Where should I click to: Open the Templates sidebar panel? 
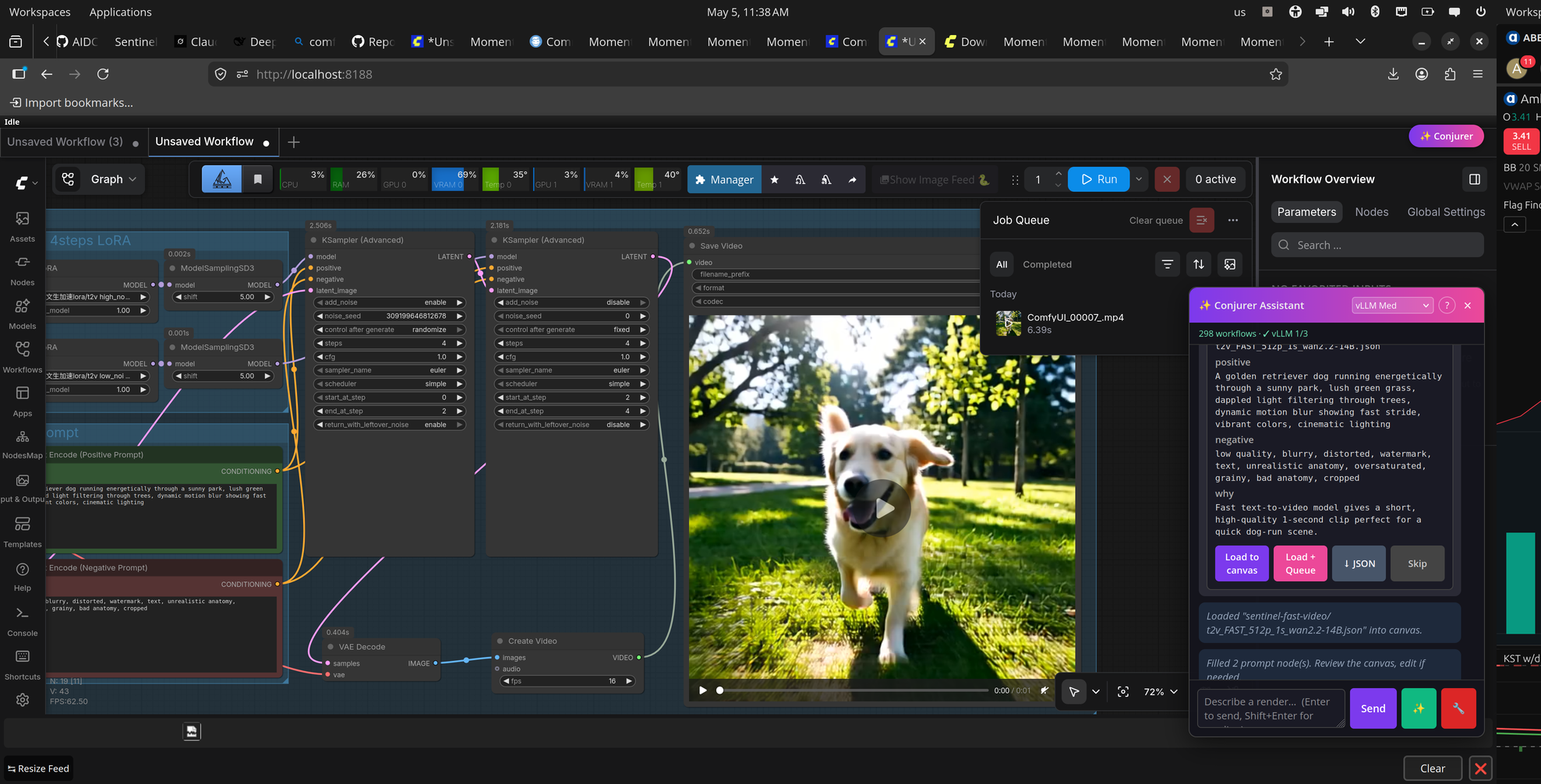pos(23,531)
